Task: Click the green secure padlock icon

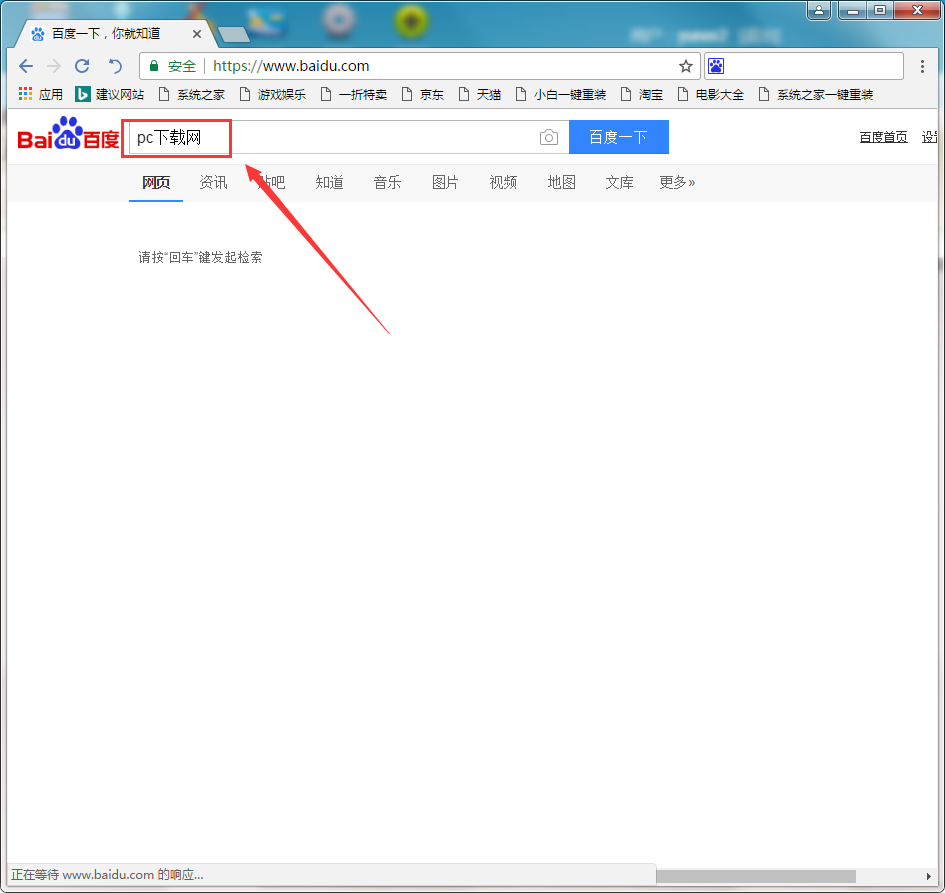Action: (x=154, y=66)
